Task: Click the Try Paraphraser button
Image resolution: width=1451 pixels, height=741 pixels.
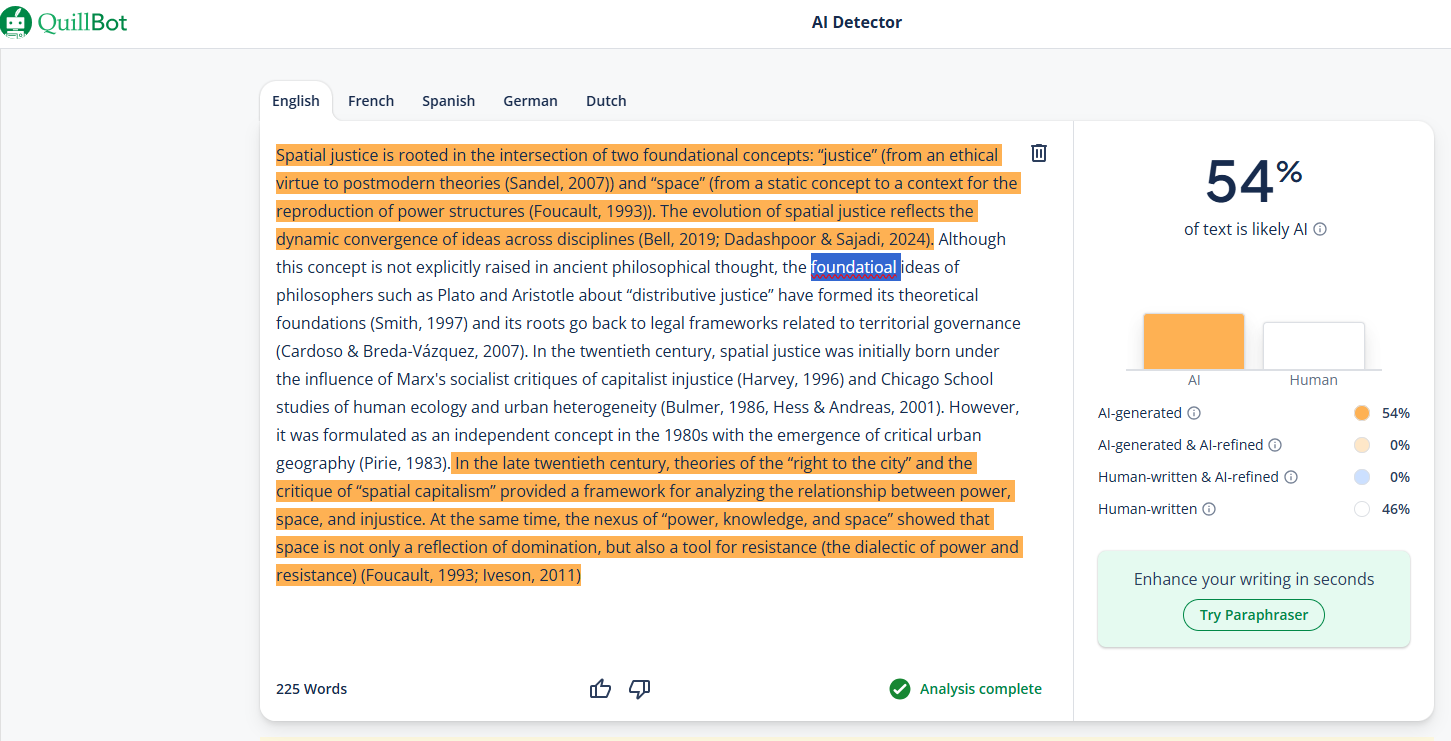Action: pos(1254,615)
